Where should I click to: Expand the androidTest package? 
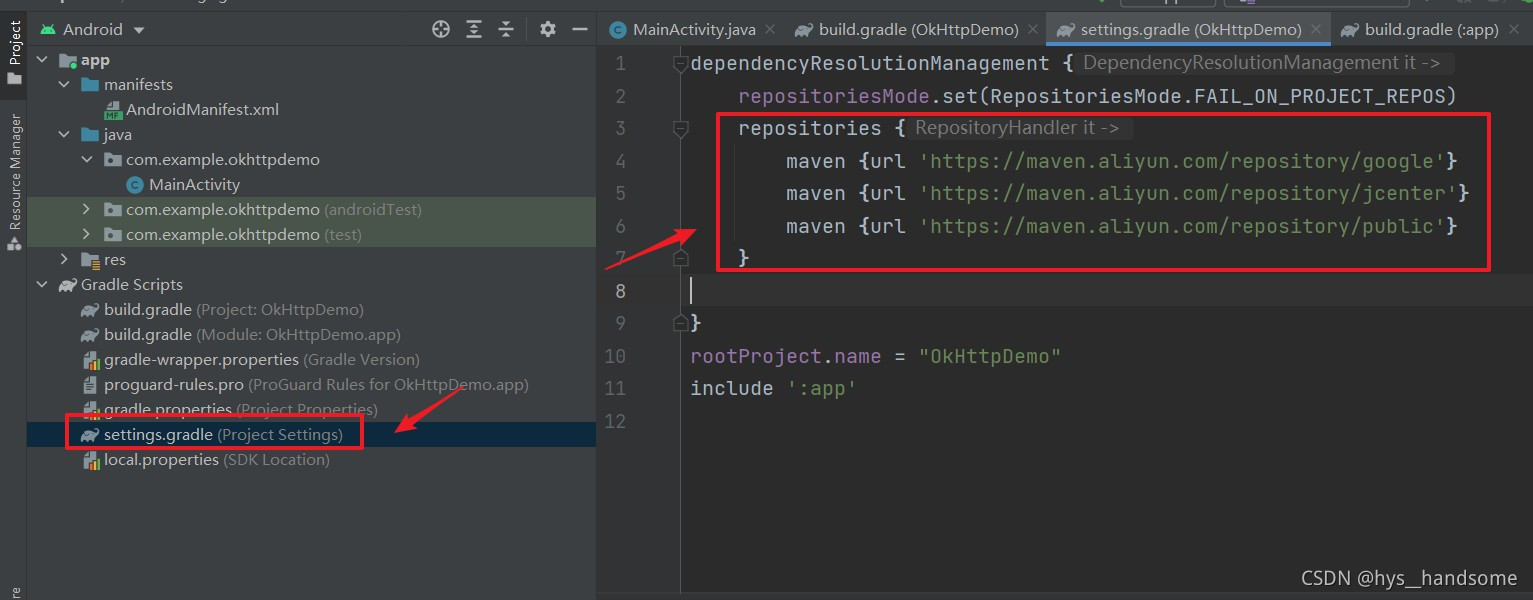tap(87, 210)
